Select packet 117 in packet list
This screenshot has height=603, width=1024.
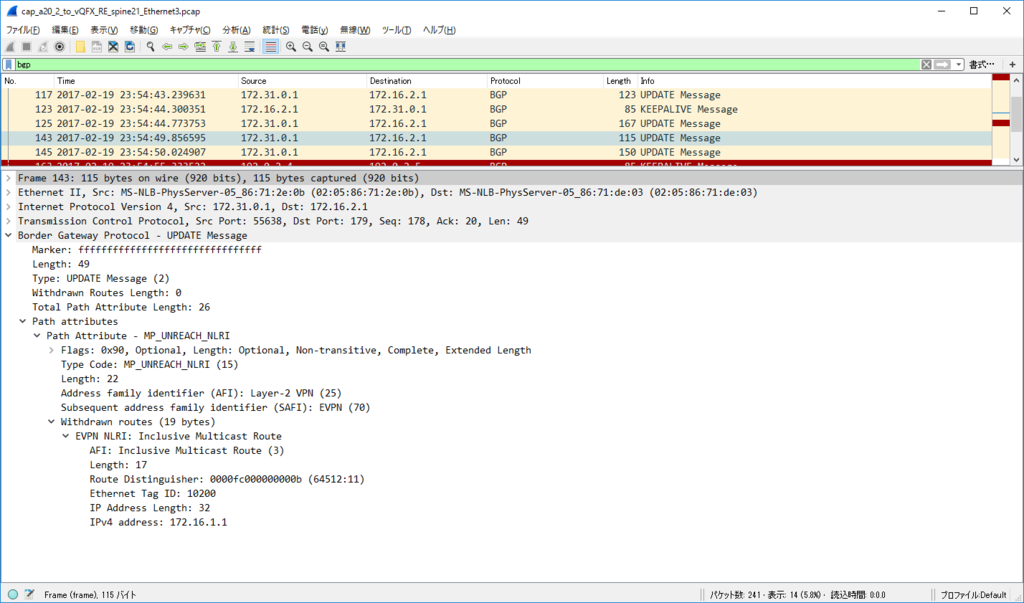coord(496,95)
